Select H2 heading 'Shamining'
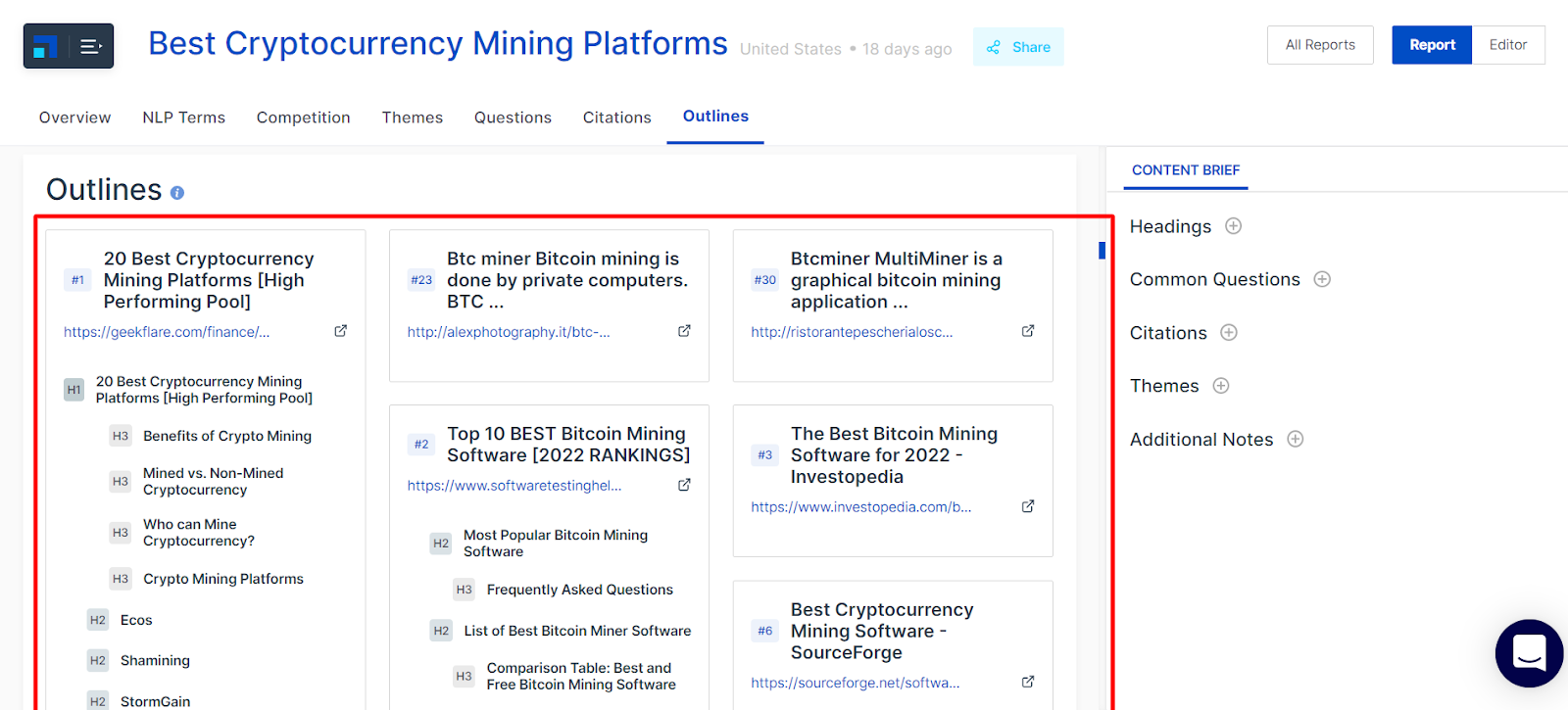Image resolution: width=1568 pixels, height=710 pixels. (x=155, y=661)
